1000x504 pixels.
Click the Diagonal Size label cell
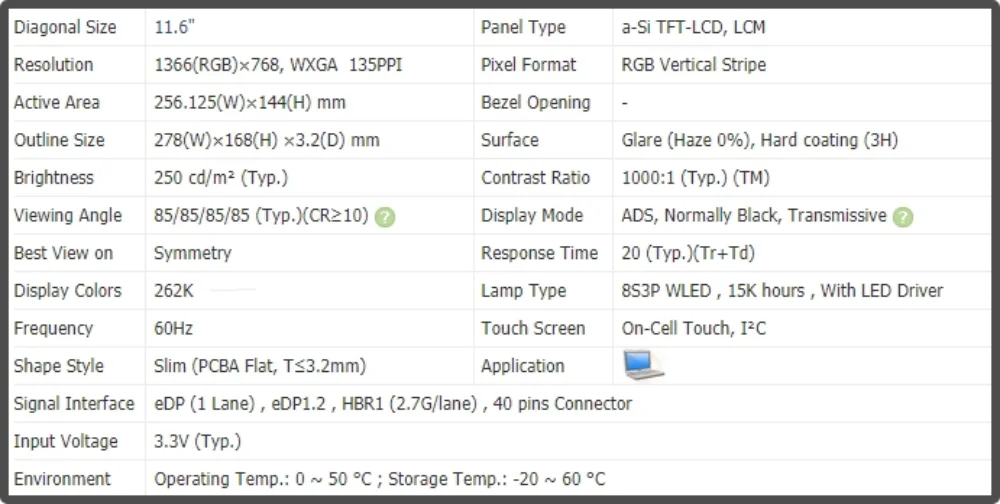65,27
